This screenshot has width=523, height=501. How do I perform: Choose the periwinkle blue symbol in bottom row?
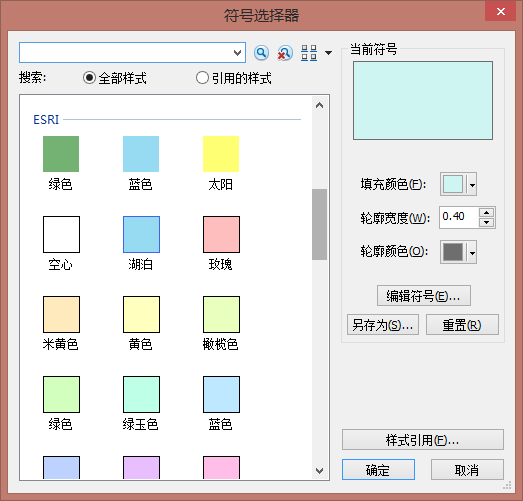(61, 468)
